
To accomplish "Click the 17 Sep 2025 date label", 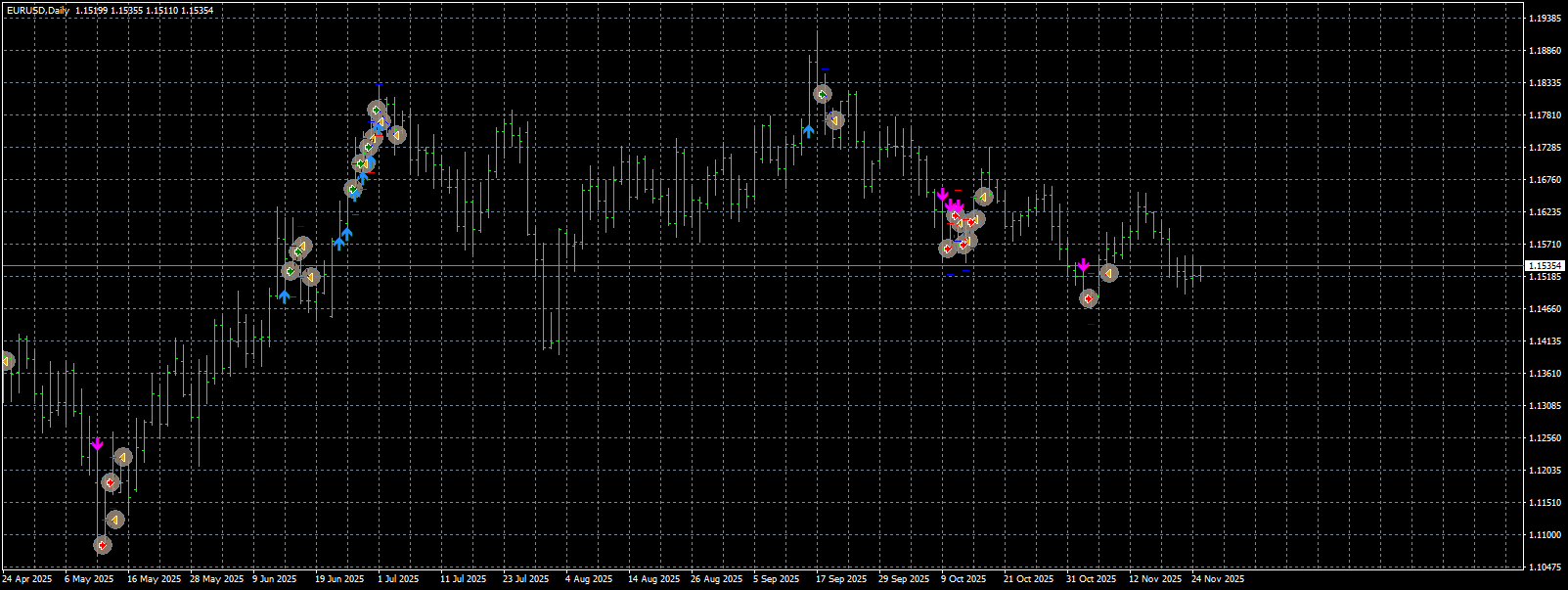I will click(842, 579).
